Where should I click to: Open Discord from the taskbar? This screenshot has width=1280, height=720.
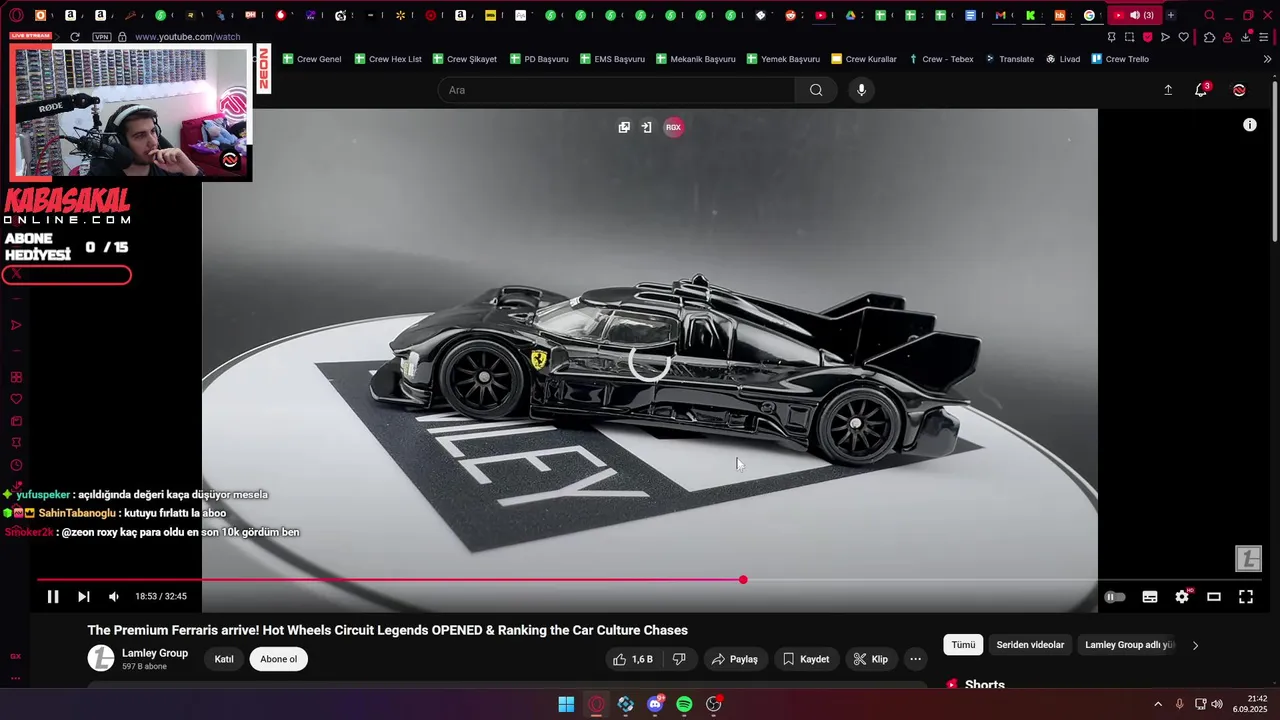tap(655, 704)
